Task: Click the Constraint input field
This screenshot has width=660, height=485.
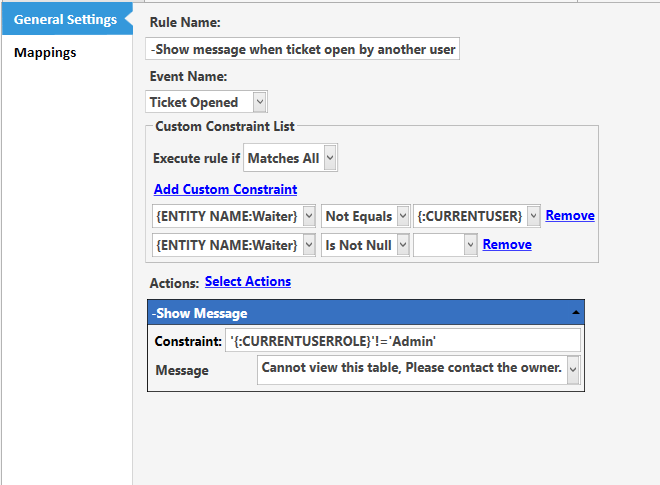Action: tap(403, 341)
